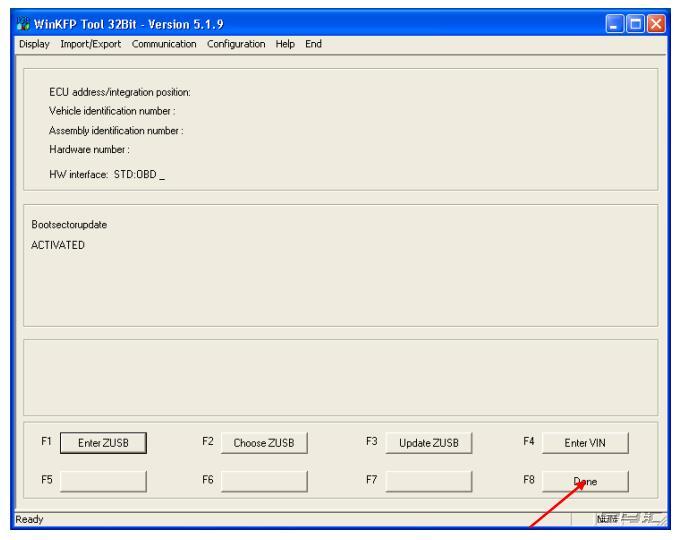Open the Display menu
The width and height of the screenshot is (677, 540).
pos(34,44)
